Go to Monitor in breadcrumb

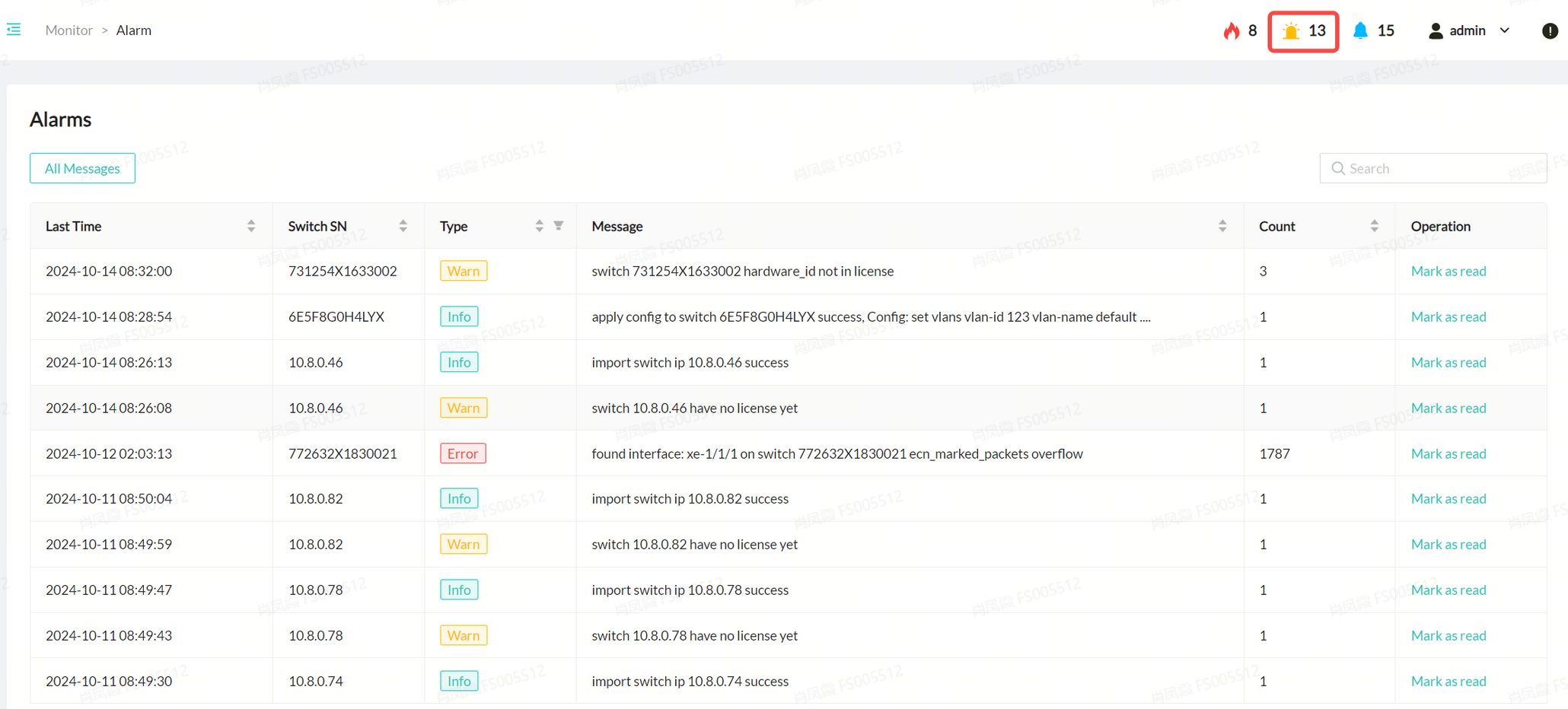tap(69, 30)
